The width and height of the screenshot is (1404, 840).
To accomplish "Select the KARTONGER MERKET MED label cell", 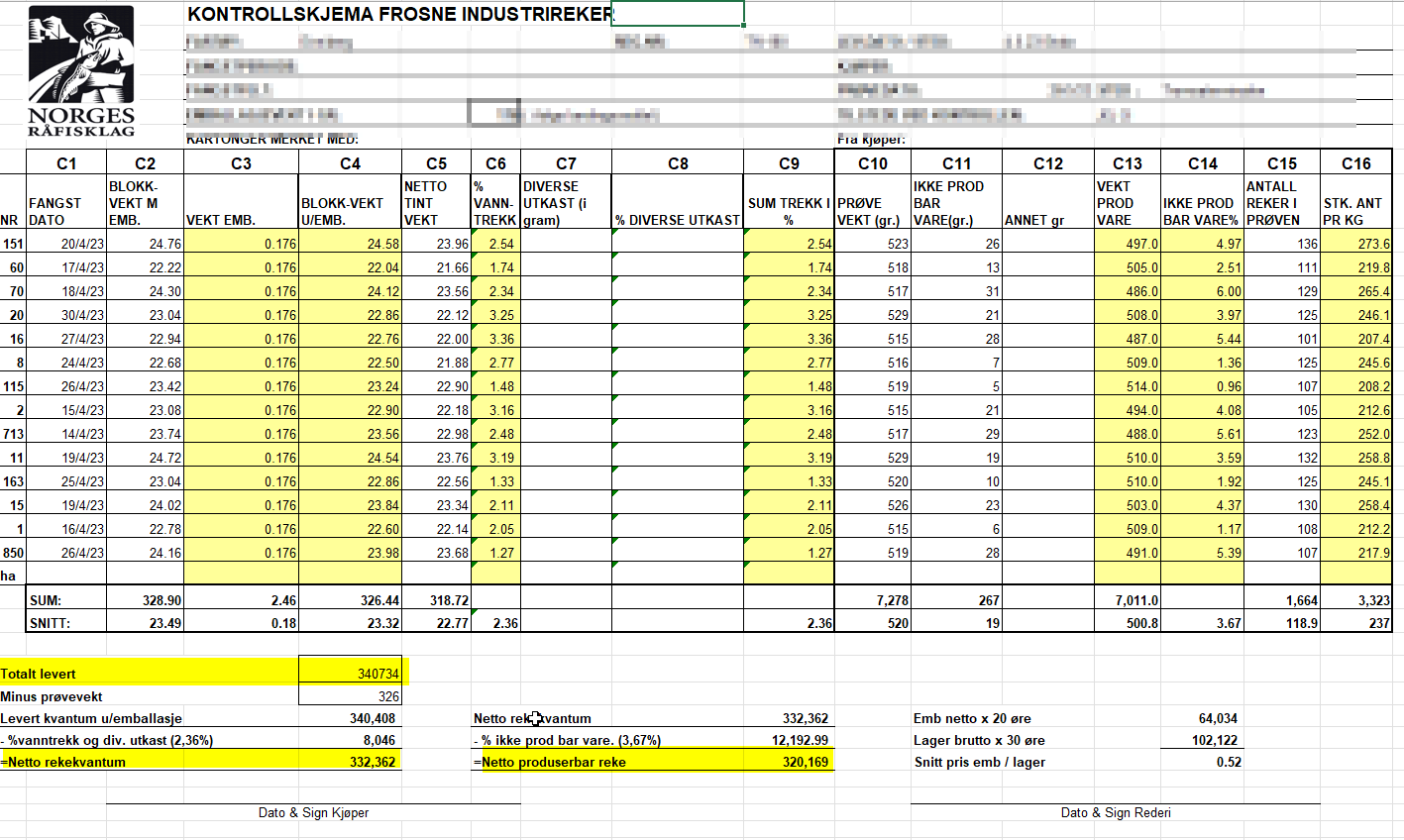I will click(272, 140).
